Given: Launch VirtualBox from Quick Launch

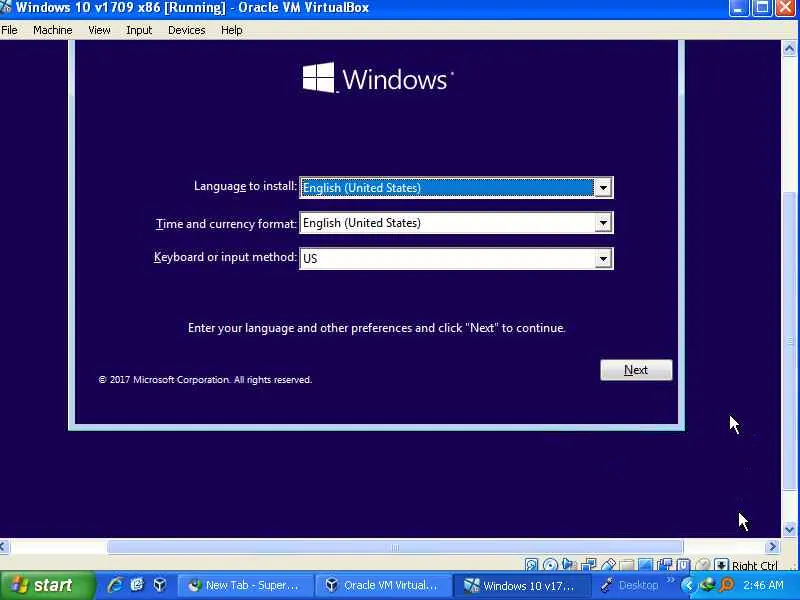Looking at the screenshot, I should (x=160, y=585).
